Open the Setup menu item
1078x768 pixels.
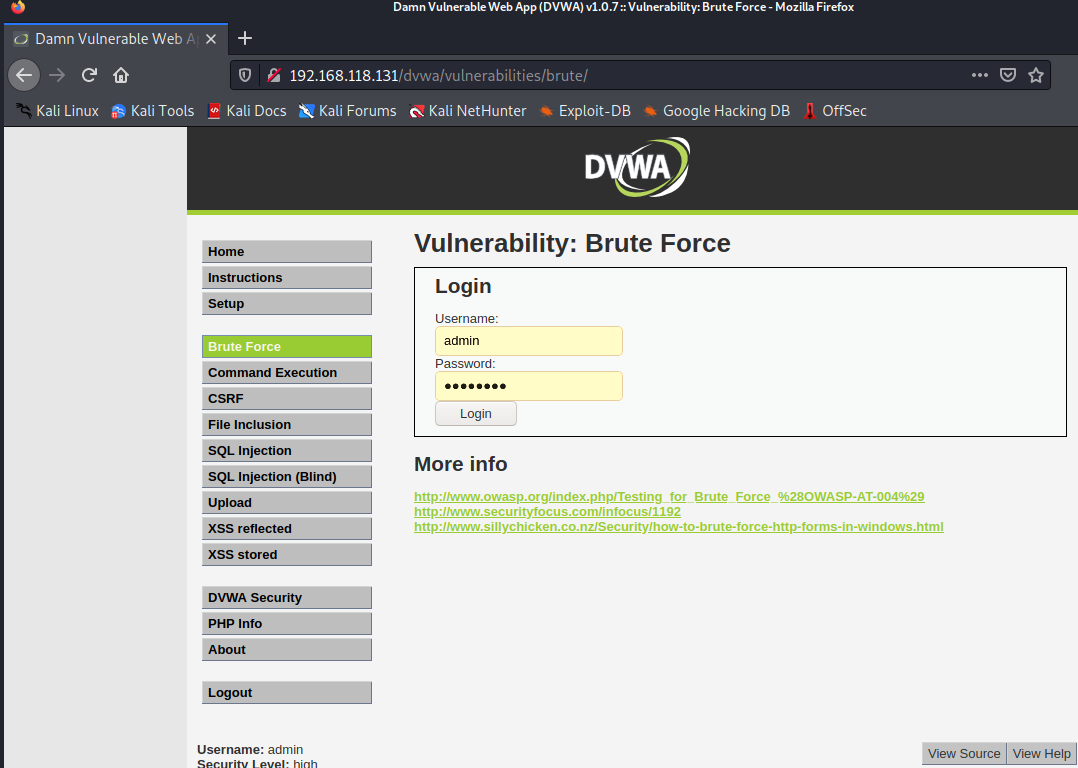point(287,304)
